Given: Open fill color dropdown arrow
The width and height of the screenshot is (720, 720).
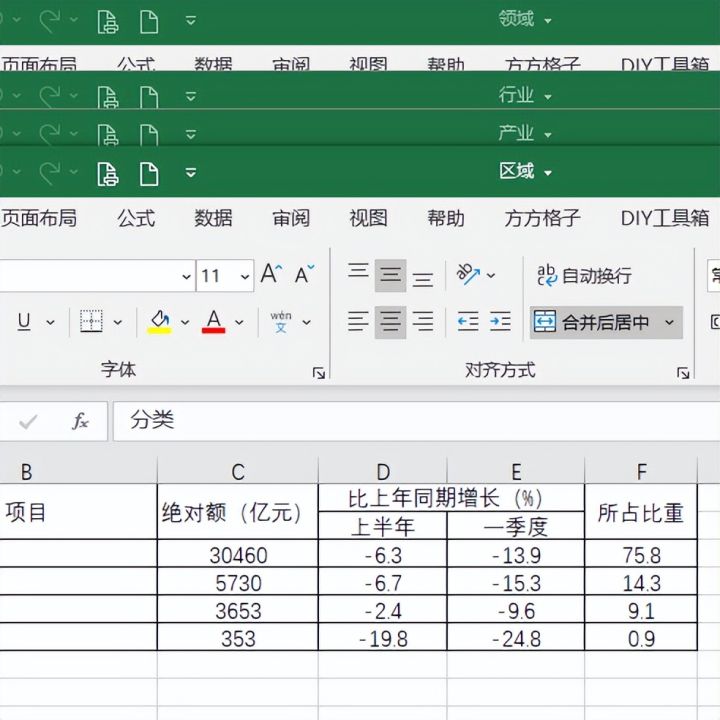Looking at the screenshot, I should 185,322.
